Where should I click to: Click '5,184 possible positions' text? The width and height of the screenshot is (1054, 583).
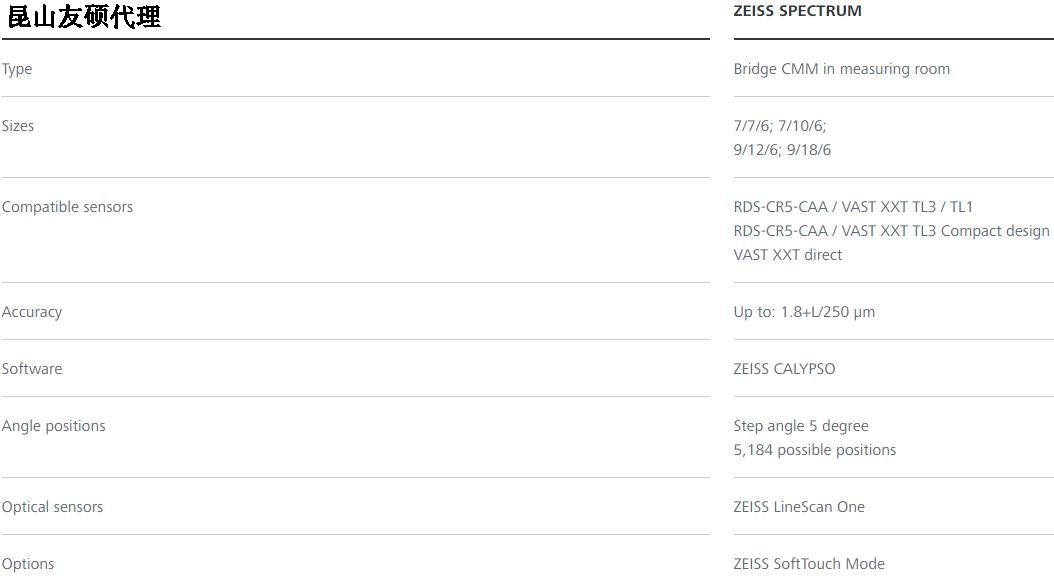tap(815, 450)
